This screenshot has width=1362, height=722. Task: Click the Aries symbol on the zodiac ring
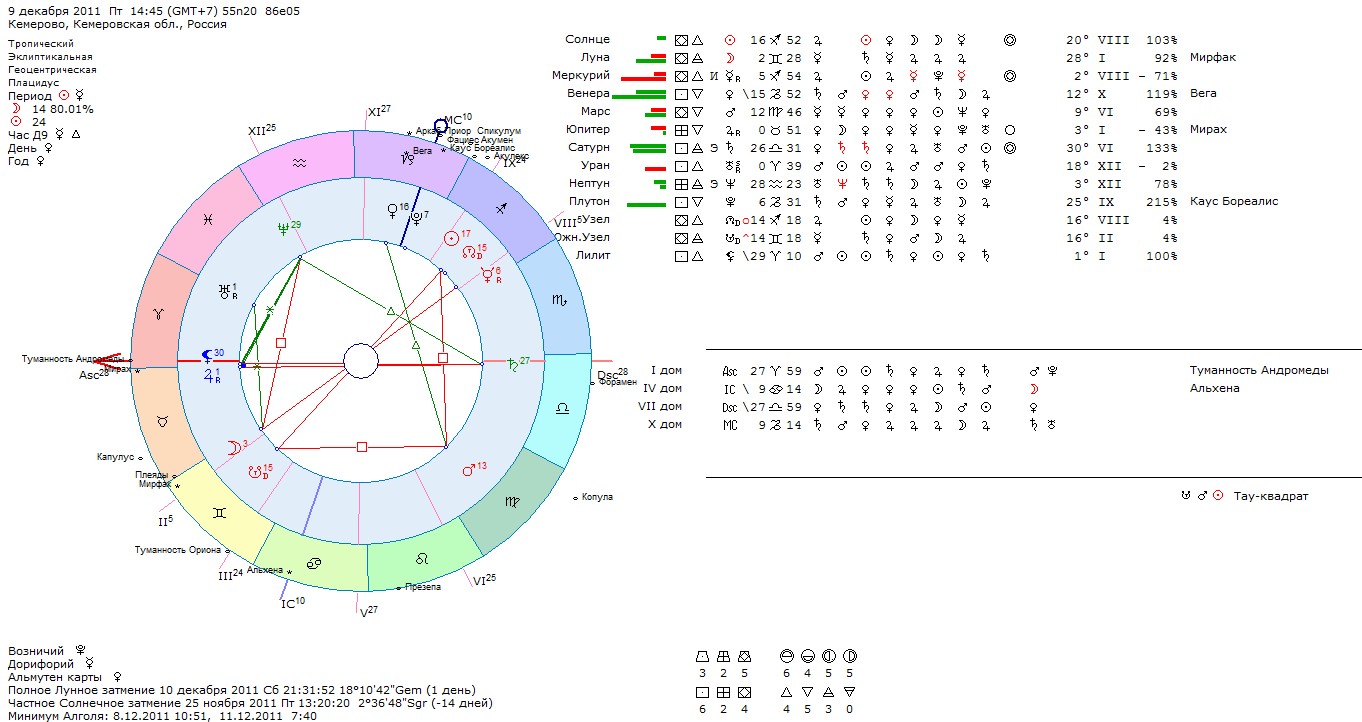click(x=155, y=313)
